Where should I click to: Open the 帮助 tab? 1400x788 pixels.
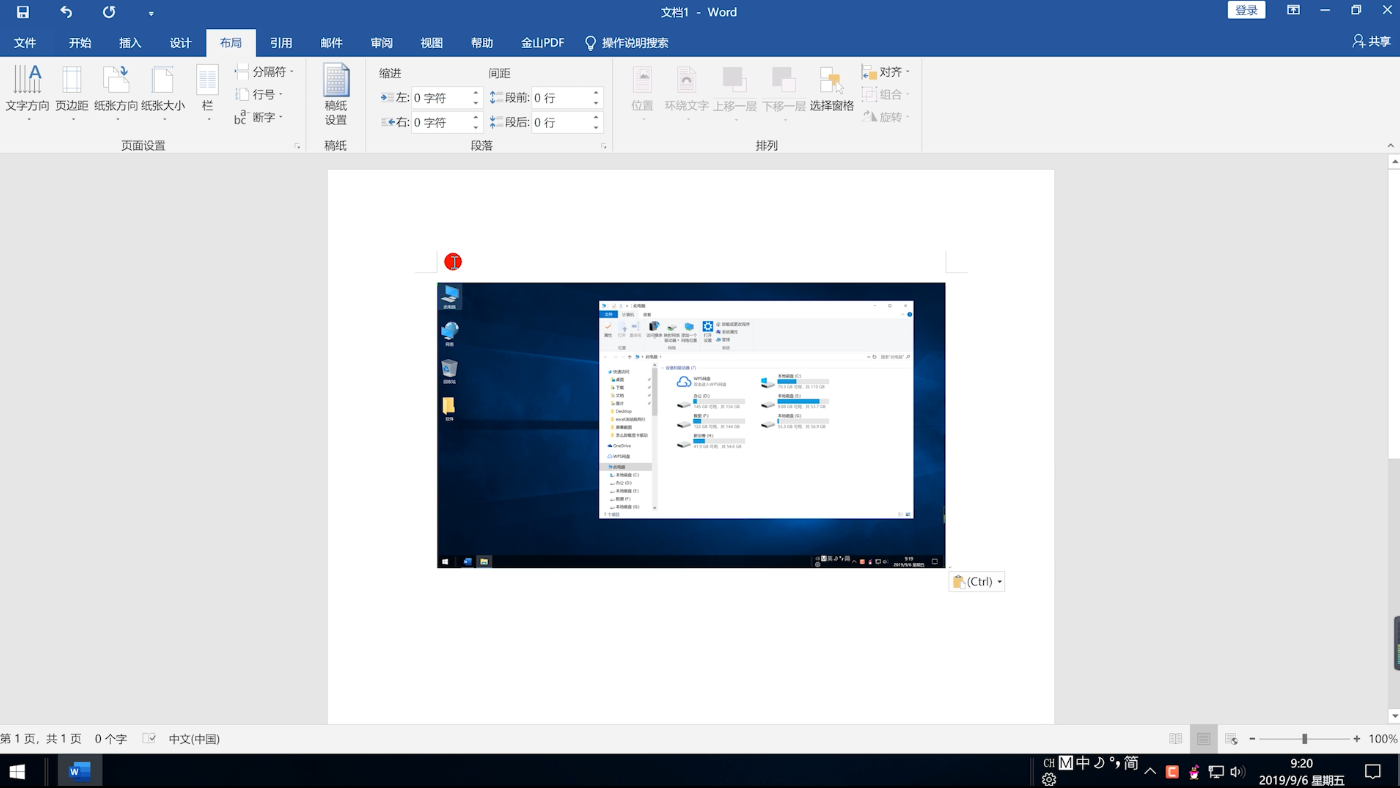(482, 43)
